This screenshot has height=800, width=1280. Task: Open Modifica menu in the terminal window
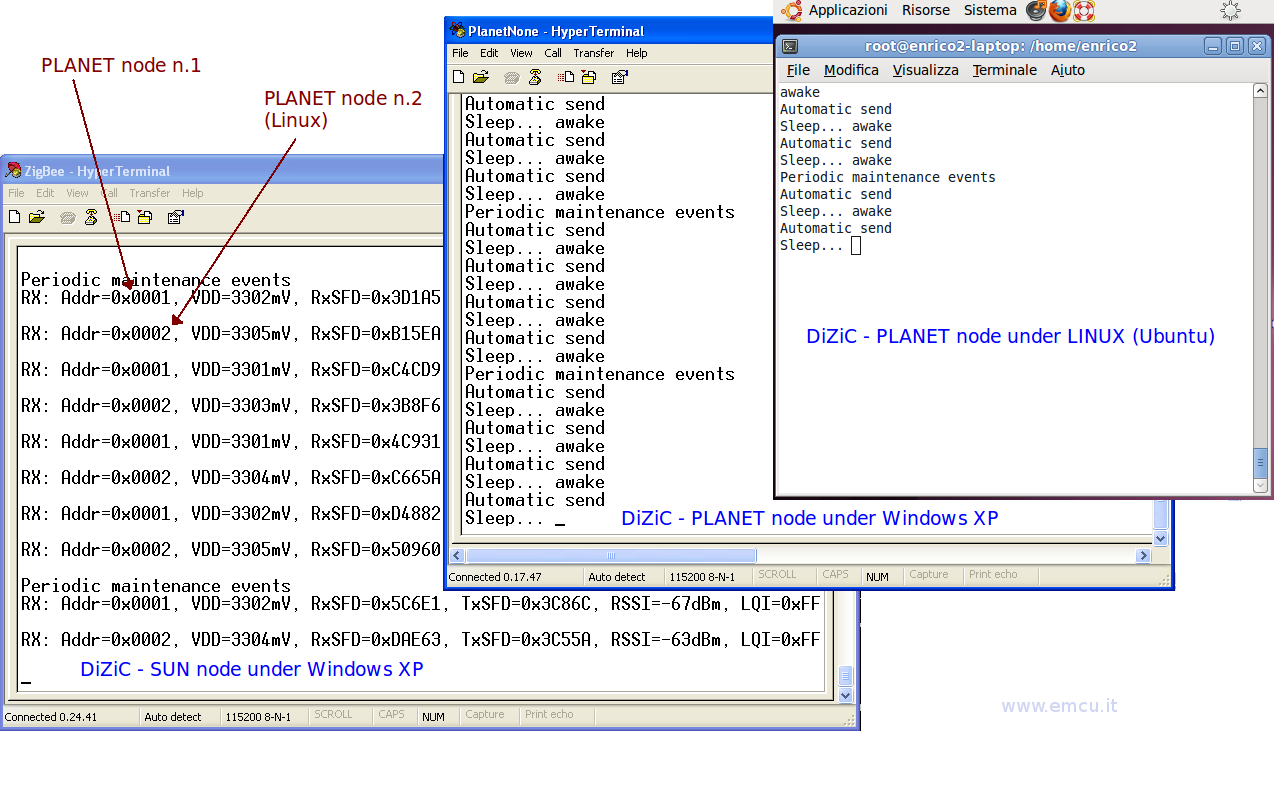[851, 70]
